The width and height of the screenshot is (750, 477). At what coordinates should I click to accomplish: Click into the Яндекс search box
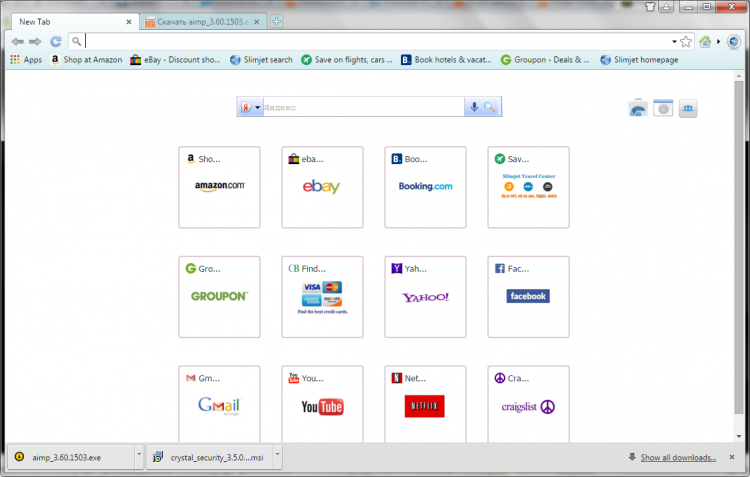363,107
